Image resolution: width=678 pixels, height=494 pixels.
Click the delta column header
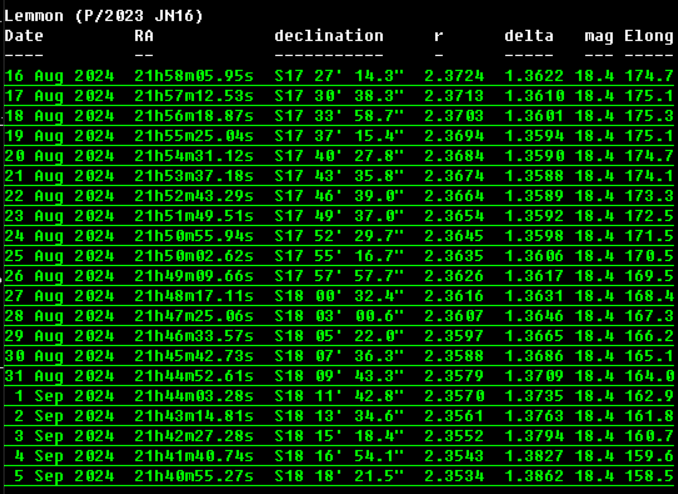[528, 35]
